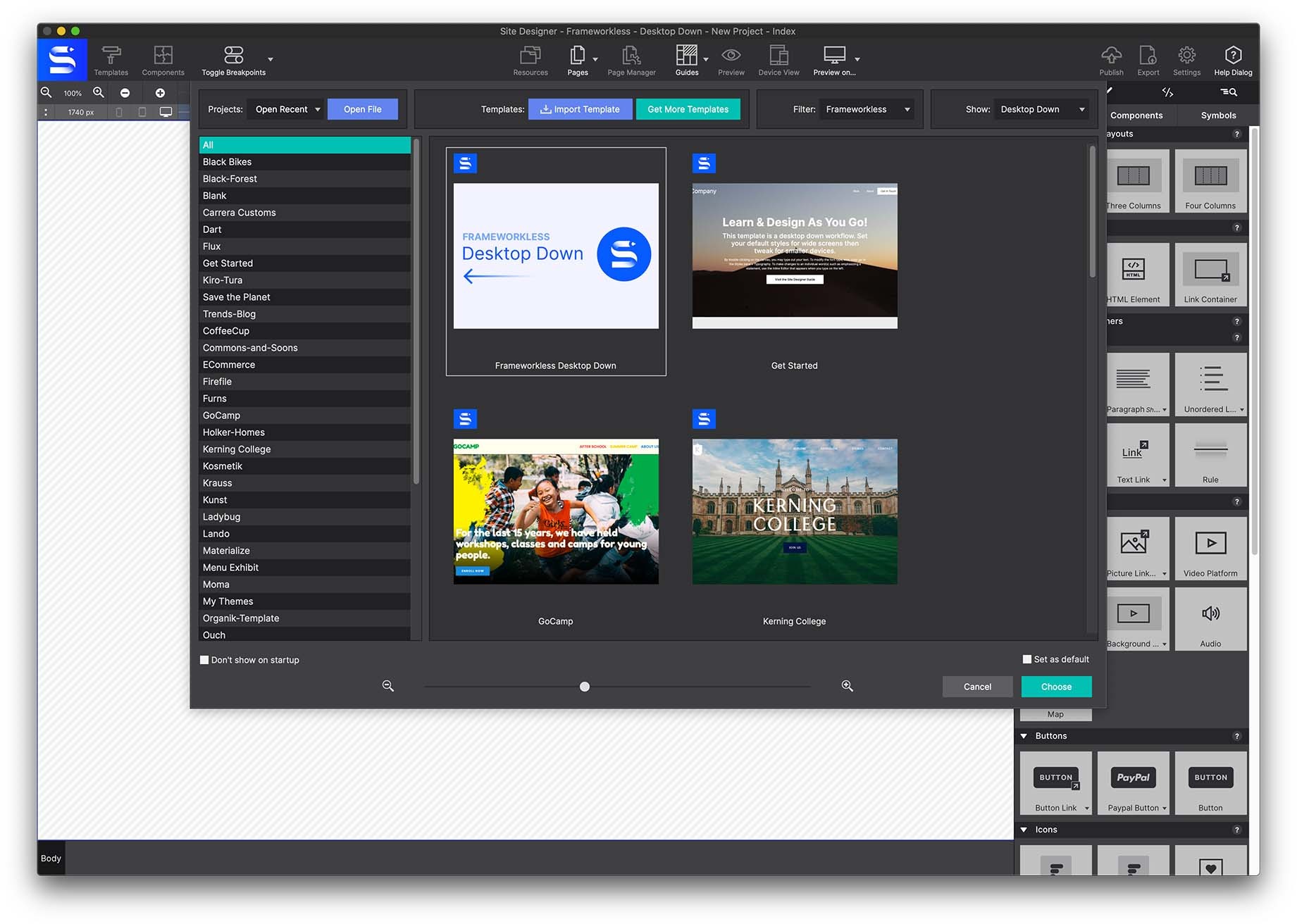The height and width of the screenshot is (924, 1297).
Task: Select Black Bikes in template list
Action: pos(305,162)
